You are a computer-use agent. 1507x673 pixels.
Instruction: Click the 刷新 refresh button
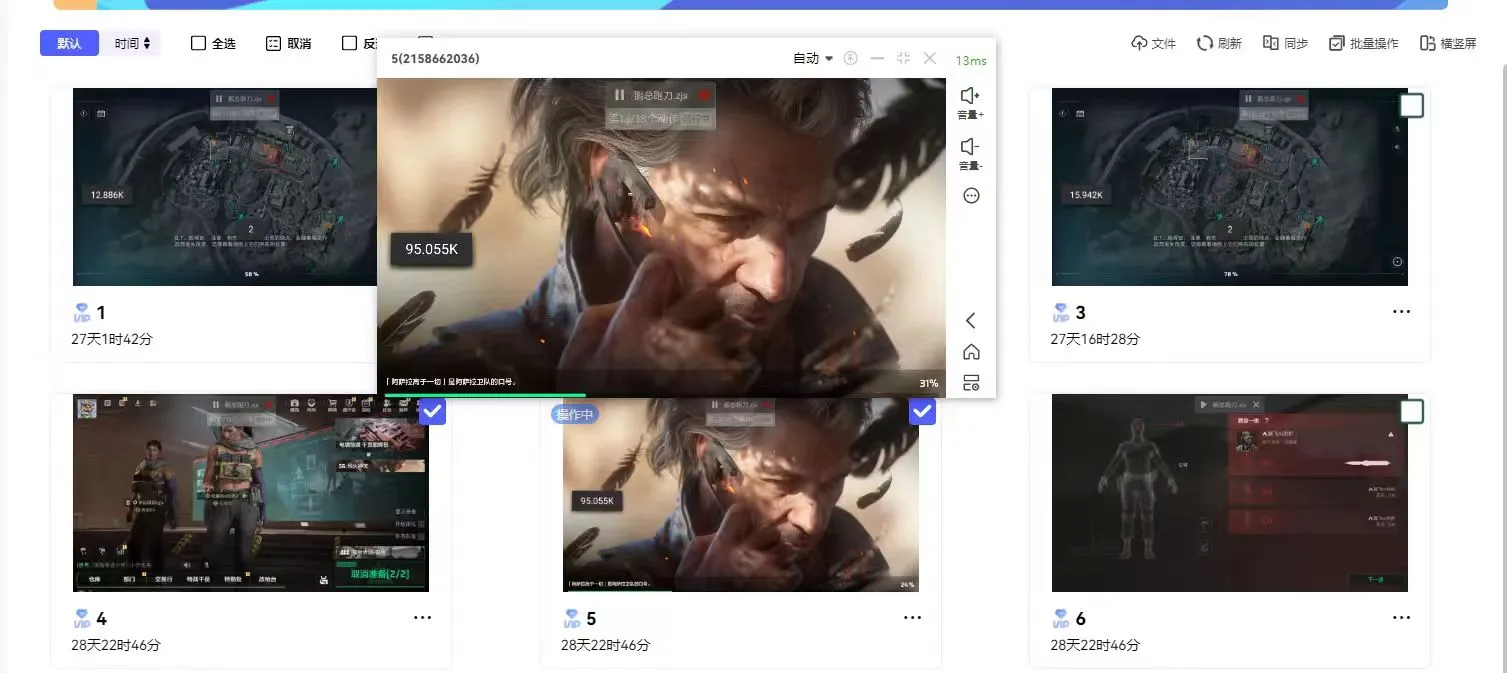(1219, 43)
